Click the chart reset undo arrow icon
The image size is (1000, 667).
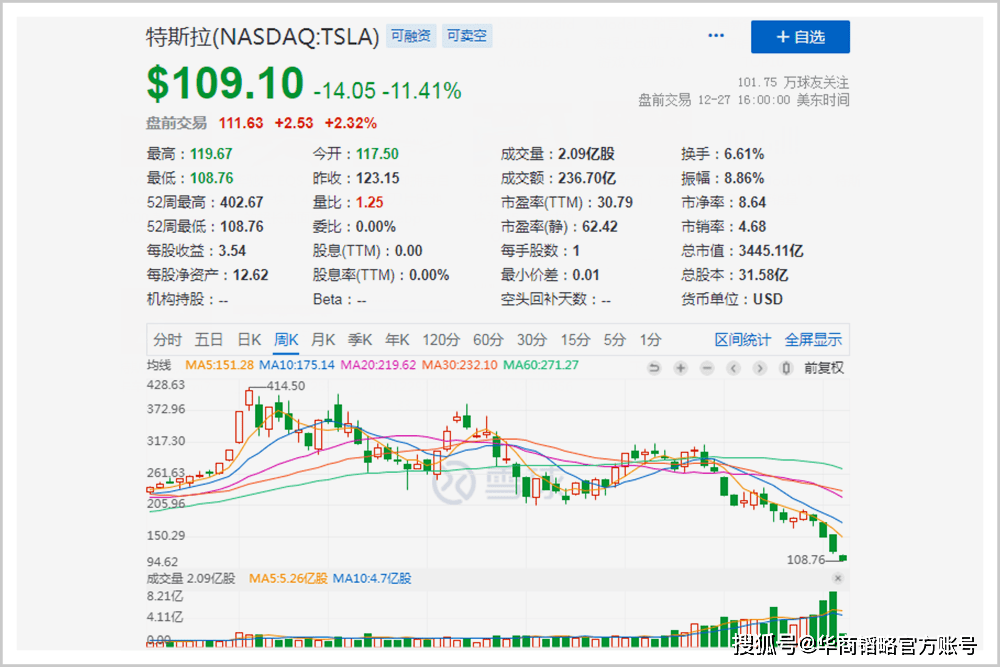pos(654,368)
